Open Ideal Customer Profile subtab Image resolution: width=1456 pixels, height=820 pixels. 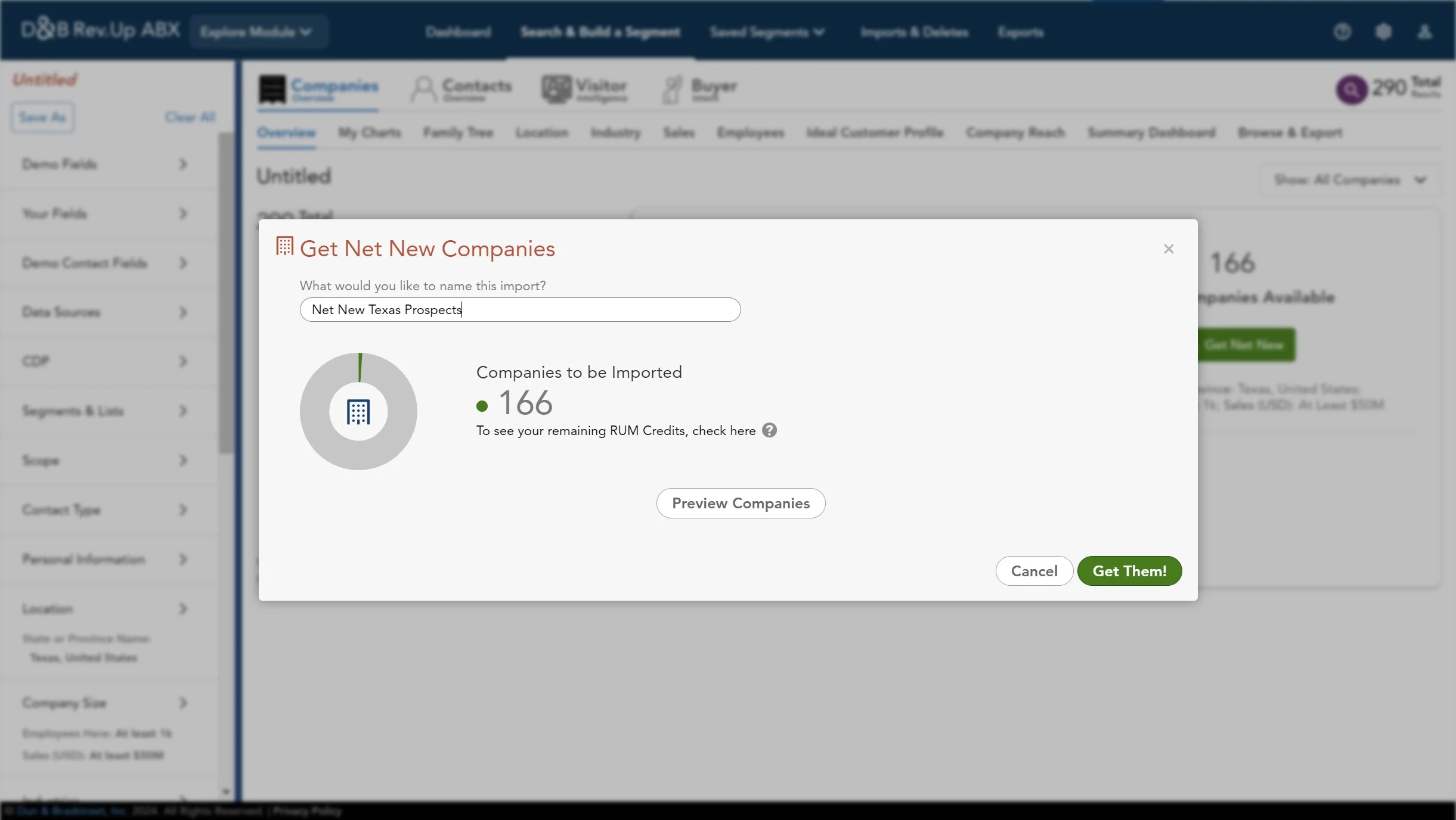point(875,132)
